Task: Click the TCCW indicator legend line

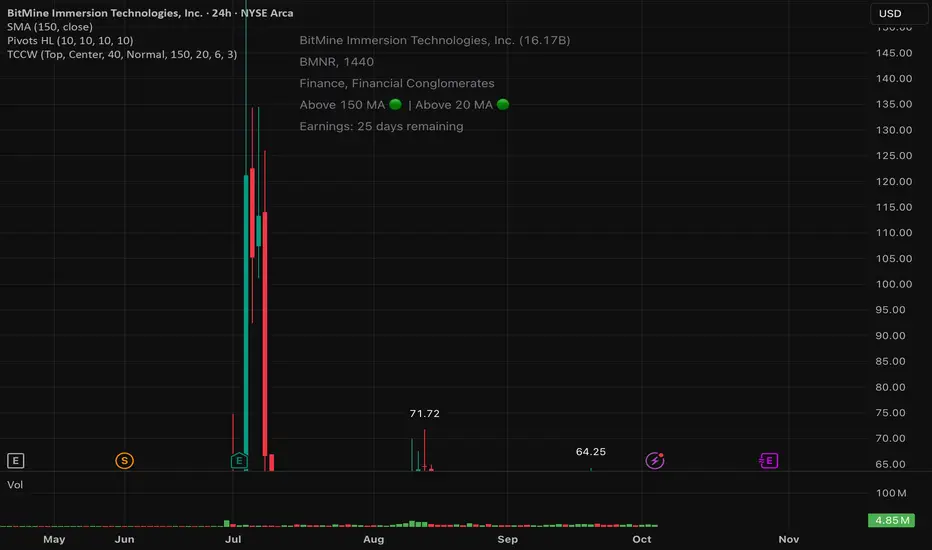Action: [x=122, y=54]
